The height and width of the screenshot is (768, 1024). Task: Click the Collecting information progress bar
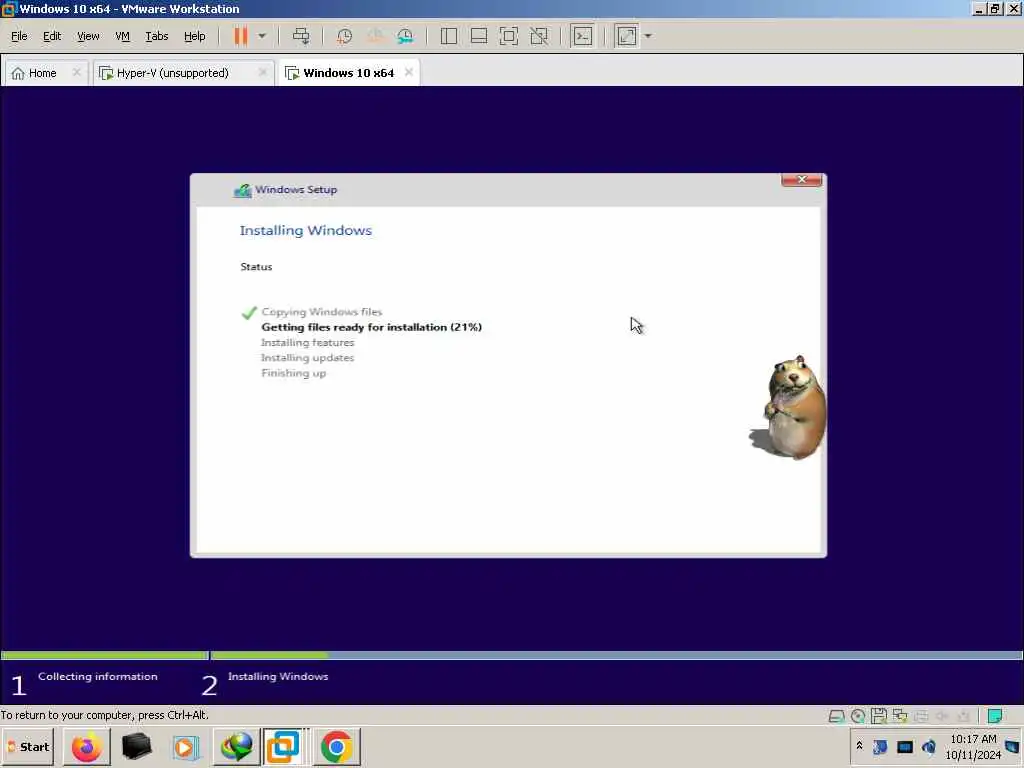click(104, 655)
